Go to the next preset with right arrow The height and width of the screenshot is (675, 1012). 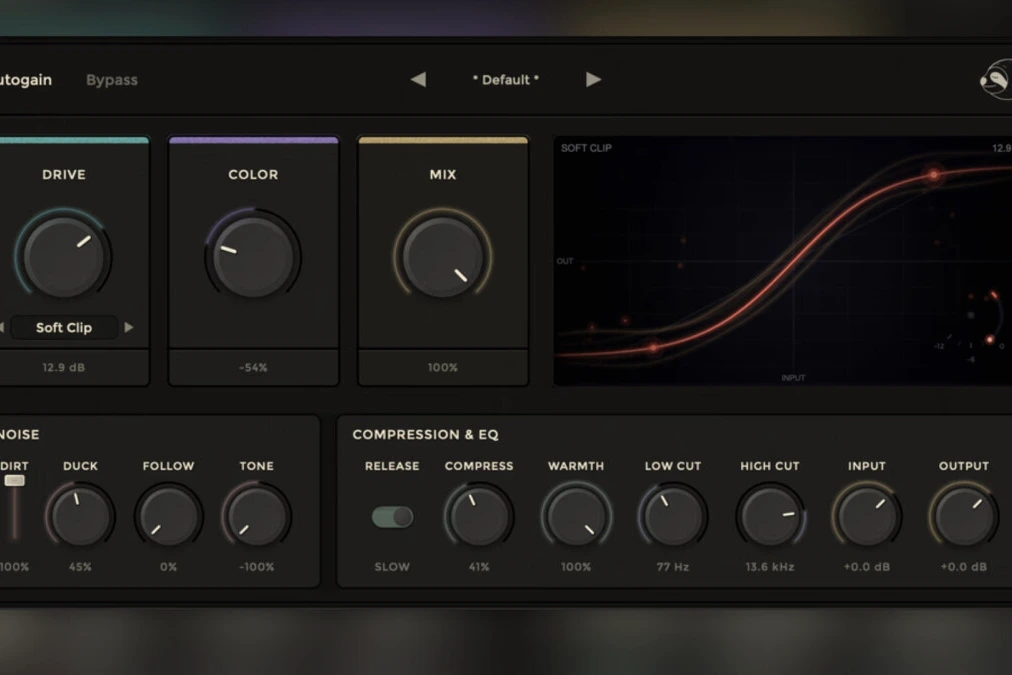click(593, 80)
